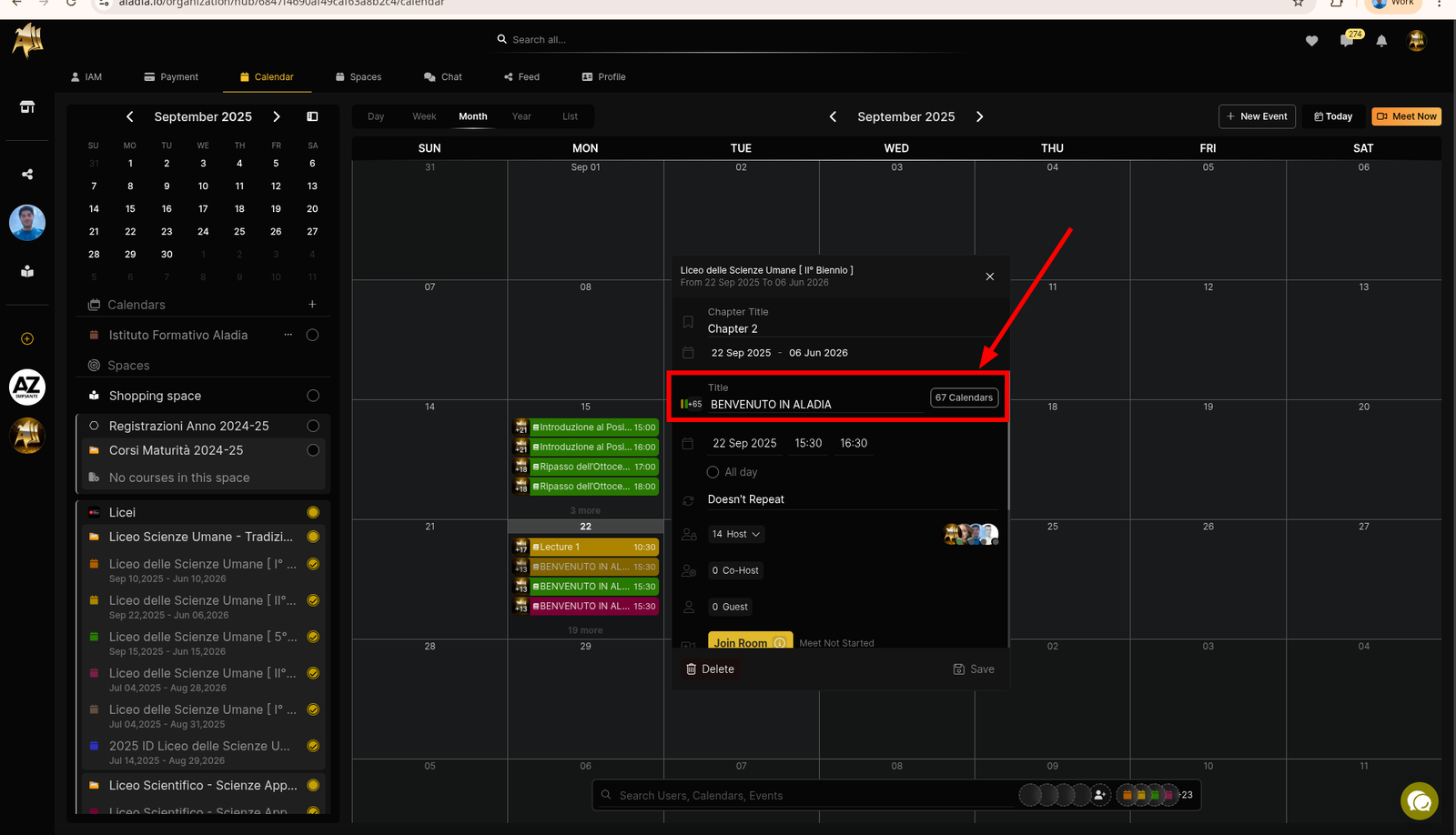The image size is (1456, 835).
Task: Edit the event Title field BENVENUTO IN ALADIA
Action: click(x=815, y=405)
